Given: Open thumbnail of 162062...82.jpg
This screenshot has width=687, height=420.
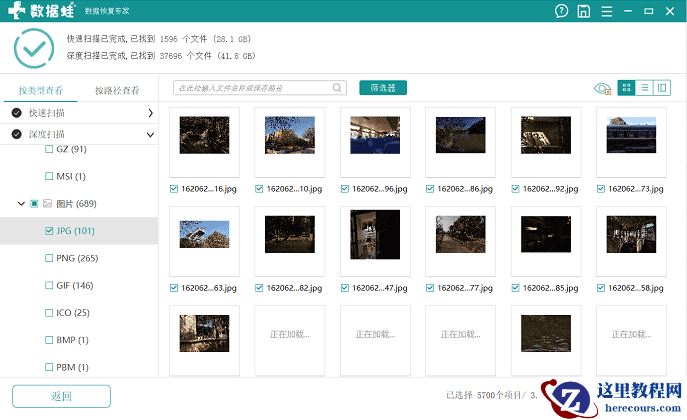Looking at the screenshot, I should (x=290, y=234).
